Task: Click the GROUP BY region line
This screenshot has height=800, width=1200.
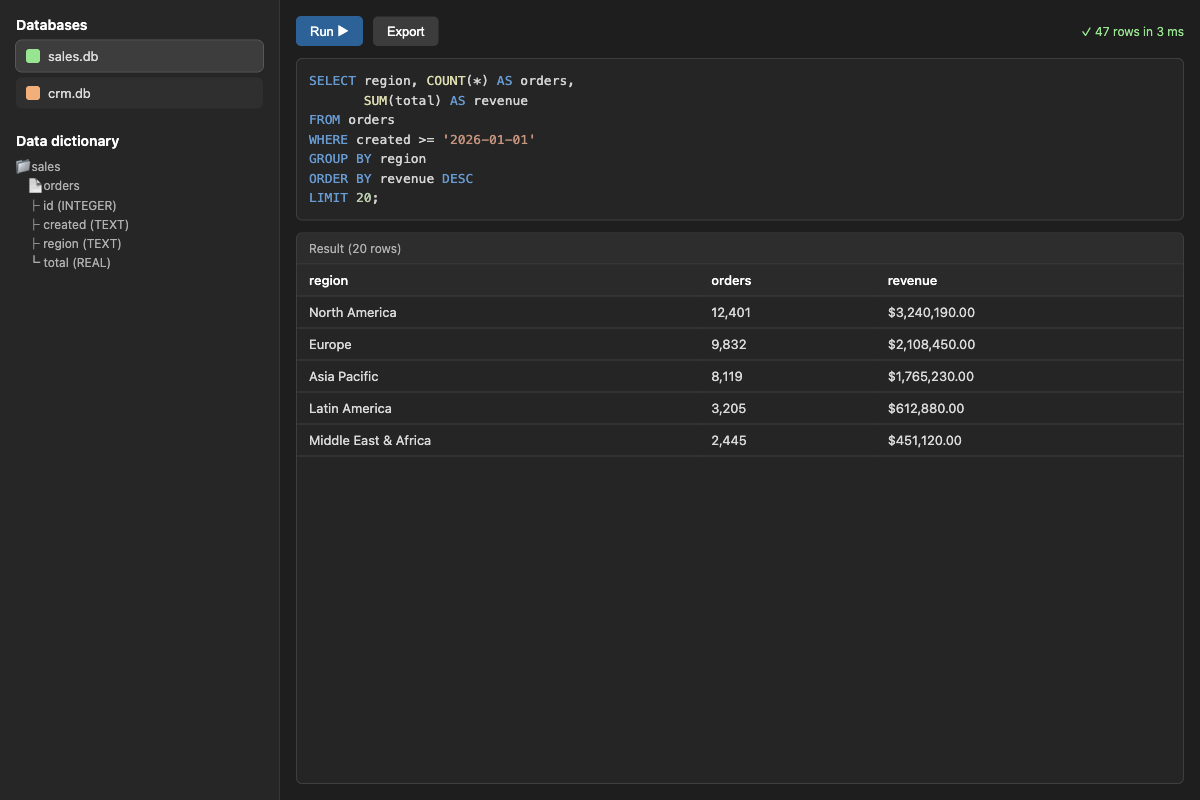Action: 367,159
